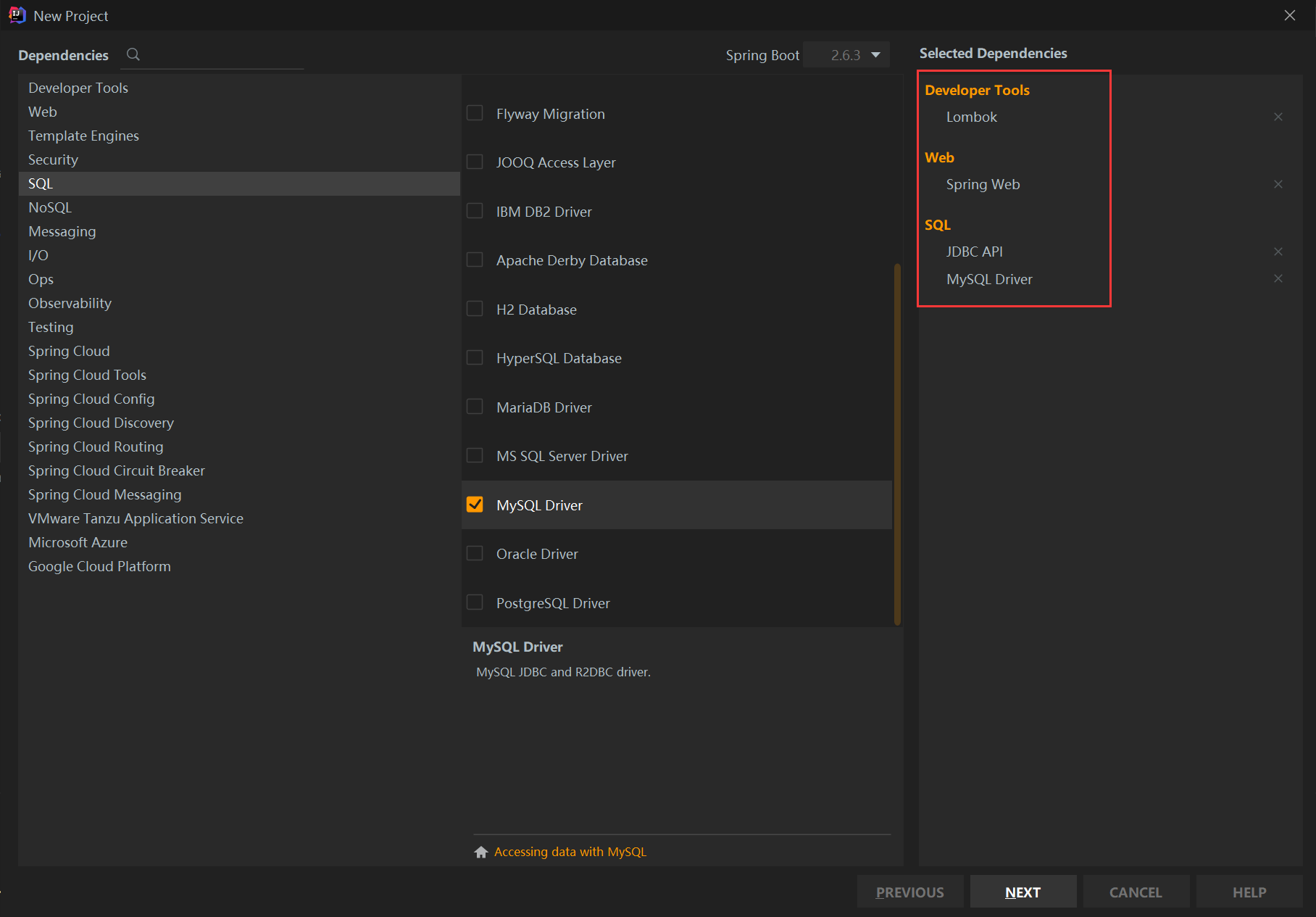The width and height of the screenshot is (1316, 917).
Task: Choose the Microsoft Azure category
Action: coord(239,542)
